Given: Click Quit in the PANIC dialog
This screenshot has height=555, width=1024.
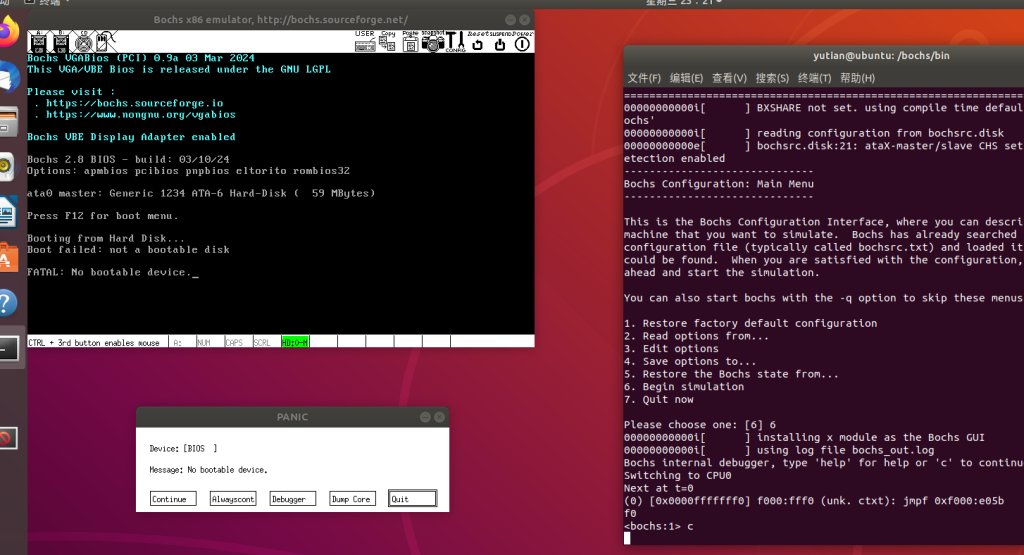Looking at the screenshot, I should tap(412, 499).
